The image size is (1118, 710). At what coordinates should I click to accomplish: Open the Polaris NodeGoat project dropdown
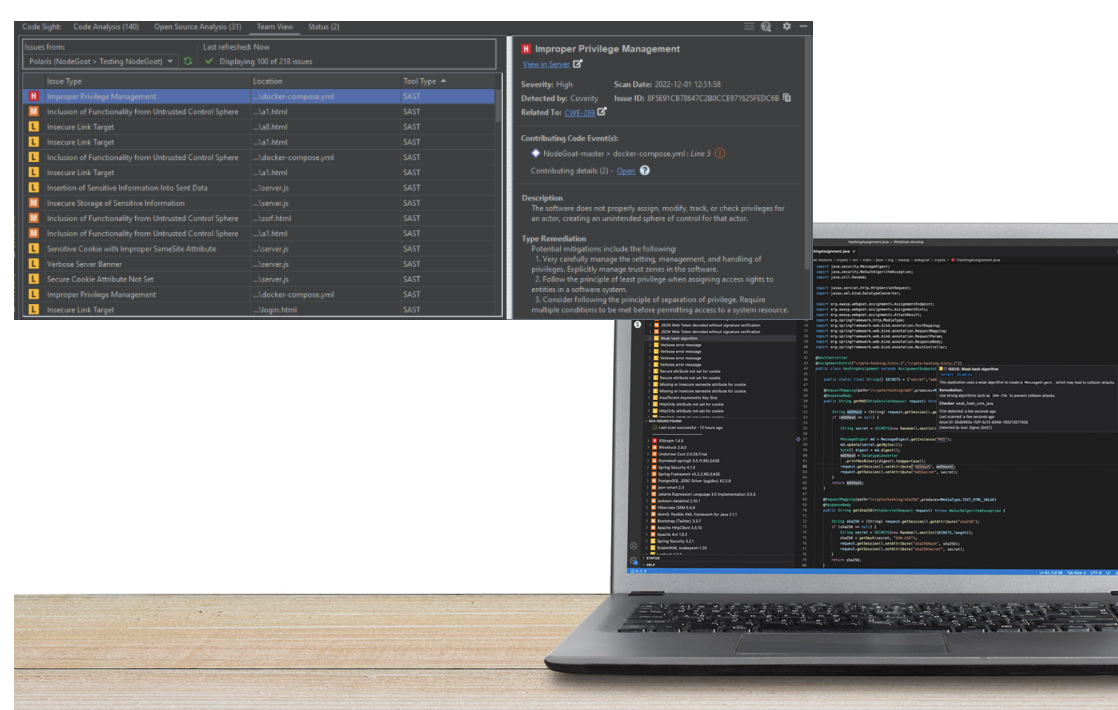tap(101, 61)
